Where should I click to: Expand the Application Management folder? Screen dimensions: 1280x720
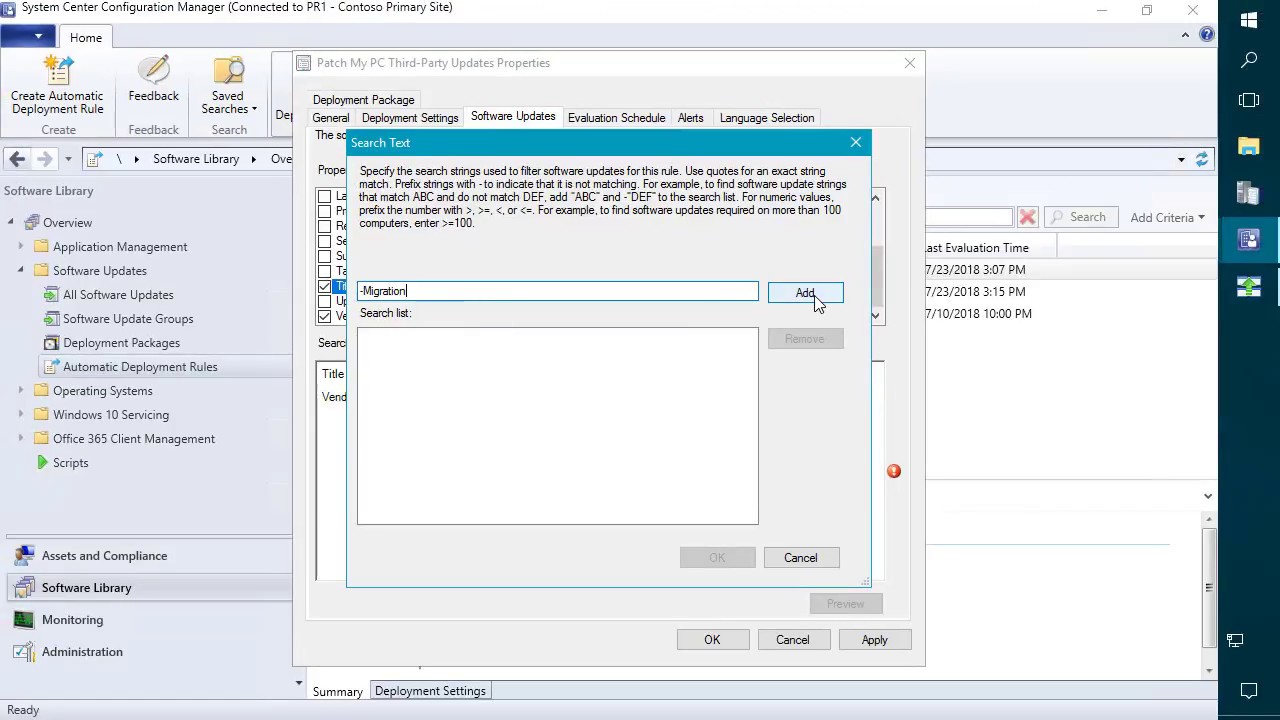click(21, 247)
